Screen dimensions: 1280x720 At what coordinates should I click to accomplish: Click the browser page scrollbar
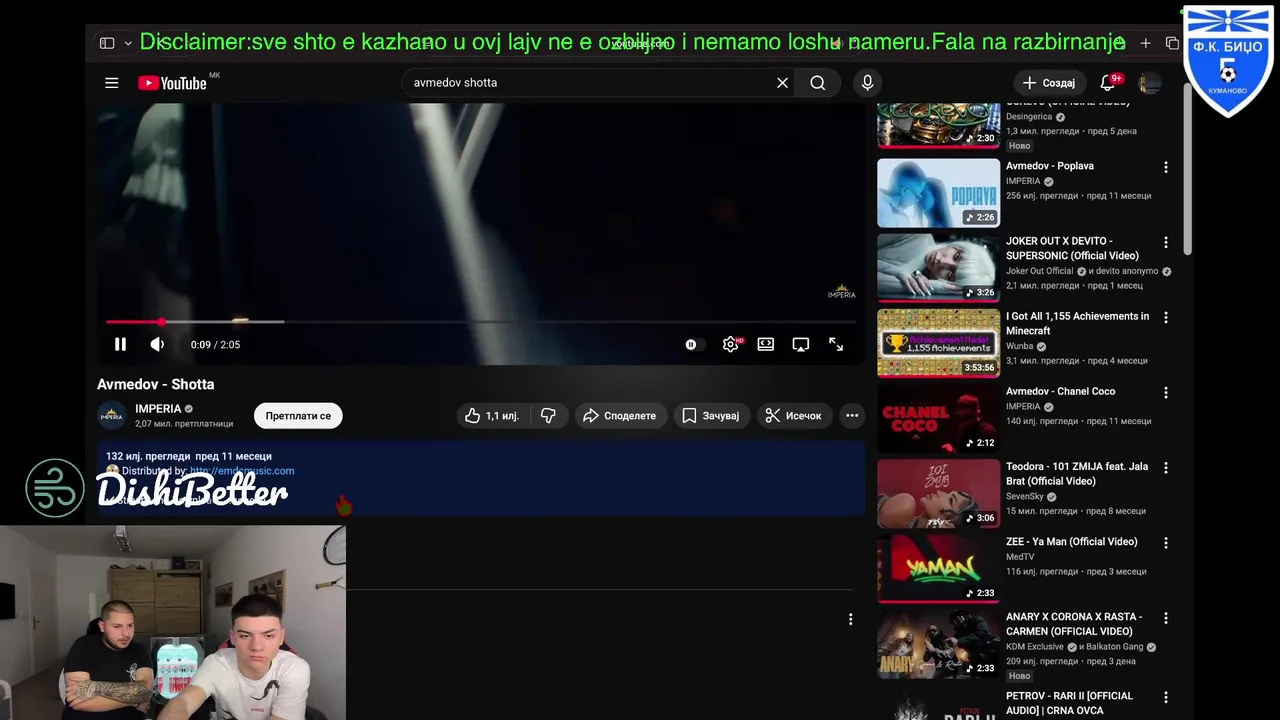1187,170
